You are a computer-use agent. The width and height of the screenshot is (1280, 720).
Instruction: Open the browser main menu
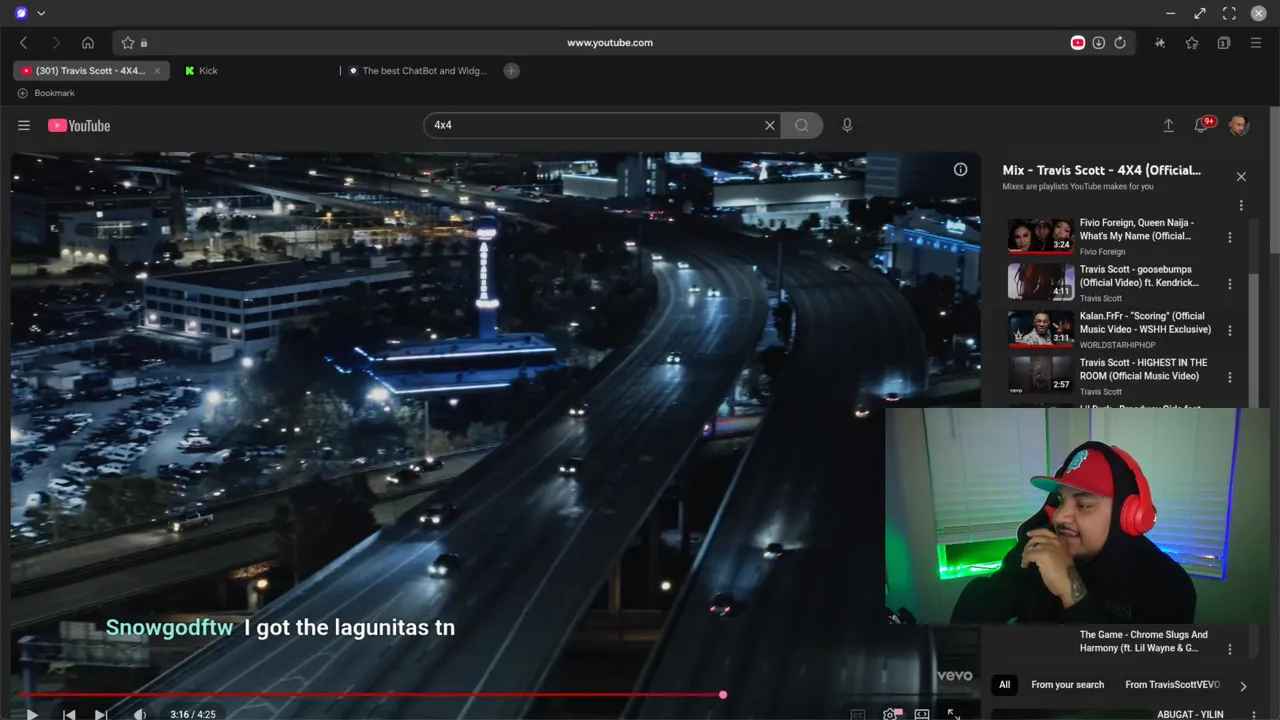tap(1256, 43)
